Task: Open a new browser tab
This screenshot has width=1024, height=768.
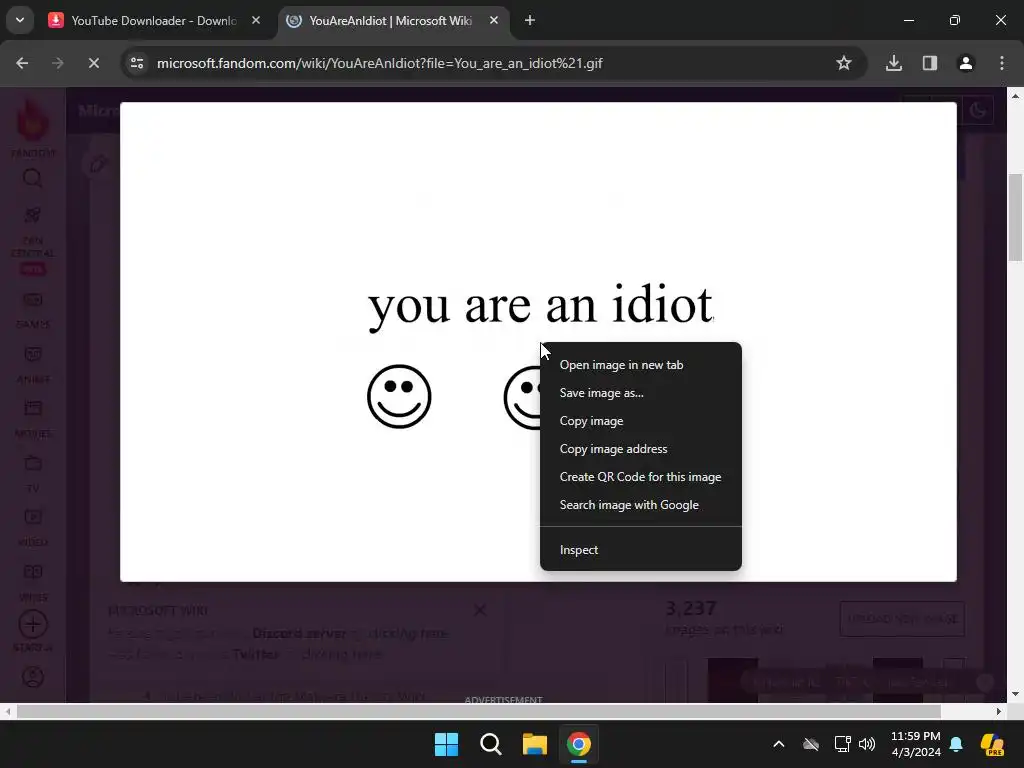Action: pos(530,21)
